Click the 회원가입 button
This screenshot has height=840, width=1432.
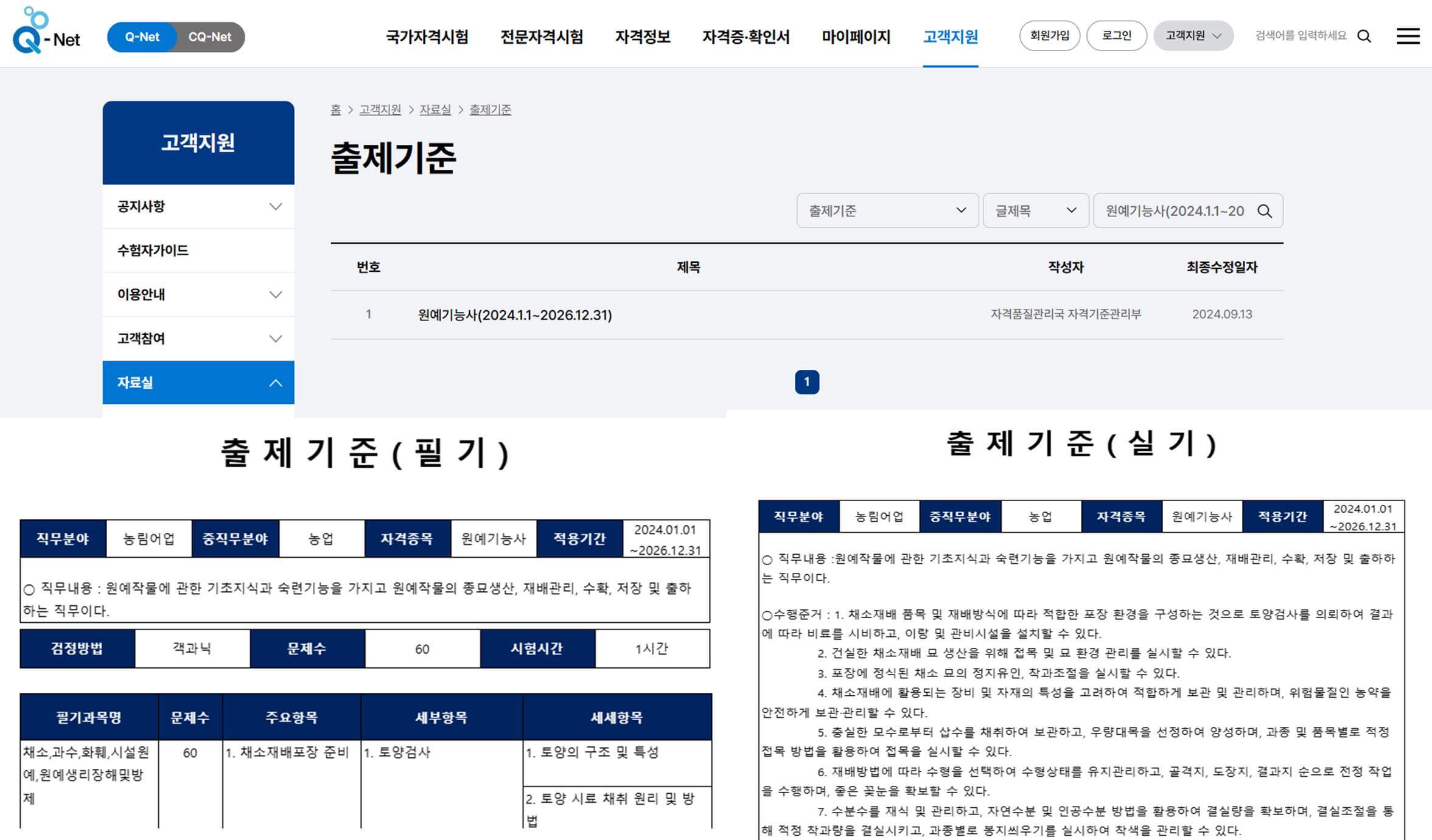[1049, 36]
